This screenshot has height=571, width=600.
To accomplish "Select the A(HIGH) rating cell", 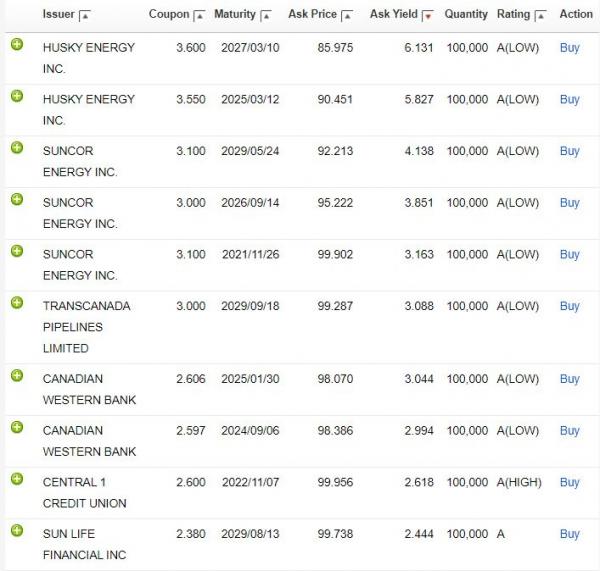I will tap(519, 482).
